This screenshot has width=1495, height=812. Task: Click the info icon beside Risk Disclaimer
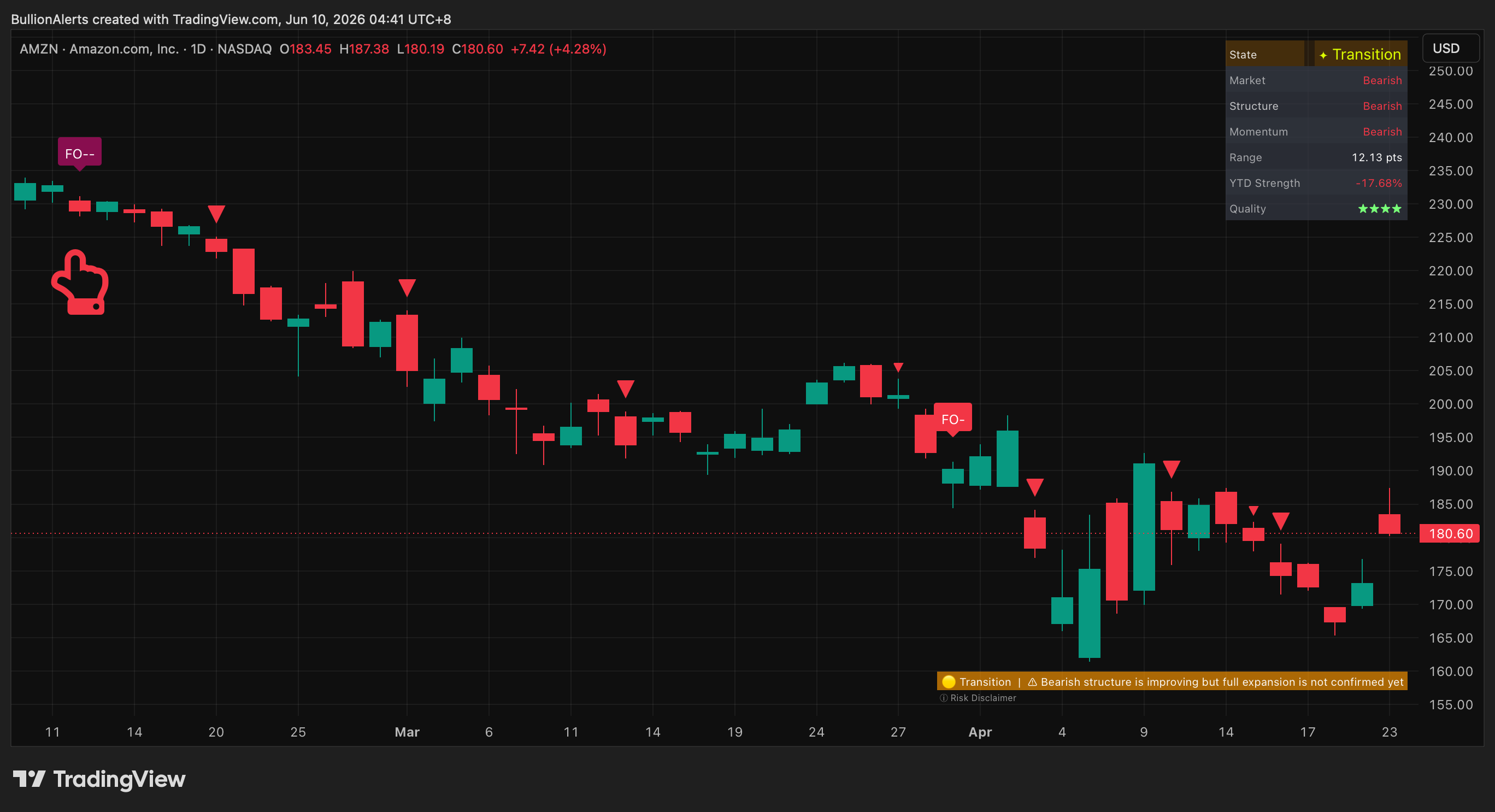coord(944,698)
